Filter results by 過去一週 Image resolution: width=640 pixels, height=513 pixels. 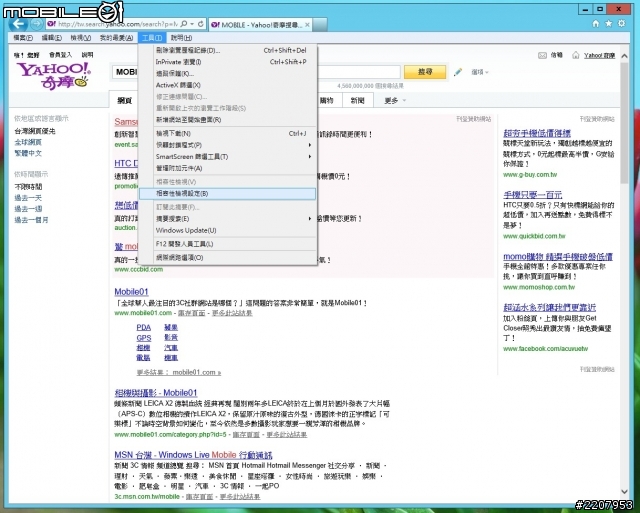28,209
